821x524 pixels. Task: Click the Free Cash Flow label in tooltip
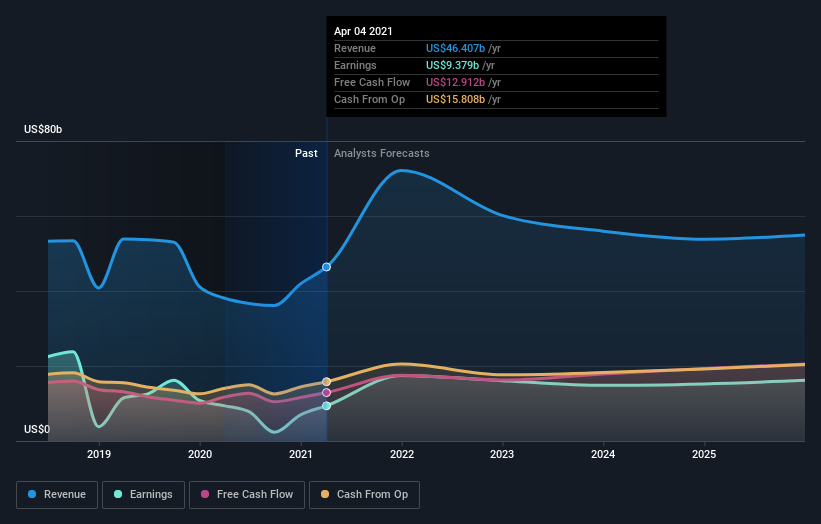pyautogui.click(x=372, y=82)
